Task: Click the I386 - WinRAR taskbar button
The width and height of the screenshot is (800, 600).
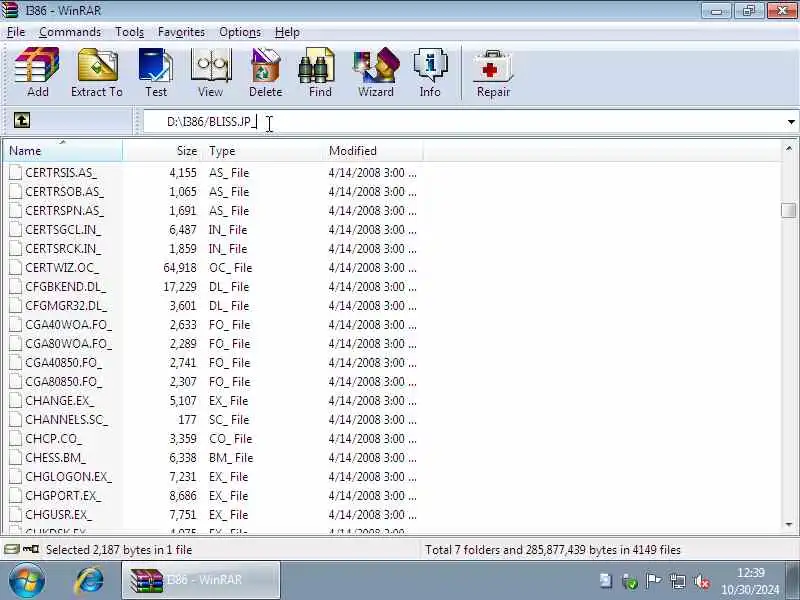Action: (201, 580)
